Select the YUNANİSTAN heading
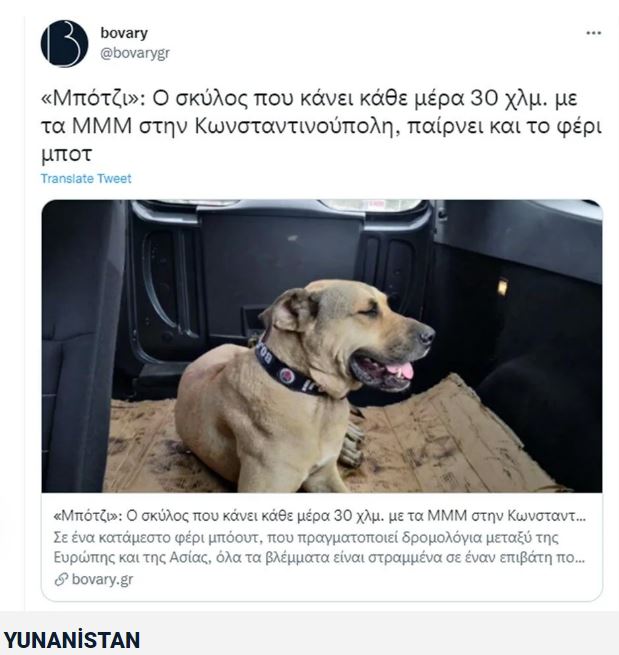 point(71,640)
